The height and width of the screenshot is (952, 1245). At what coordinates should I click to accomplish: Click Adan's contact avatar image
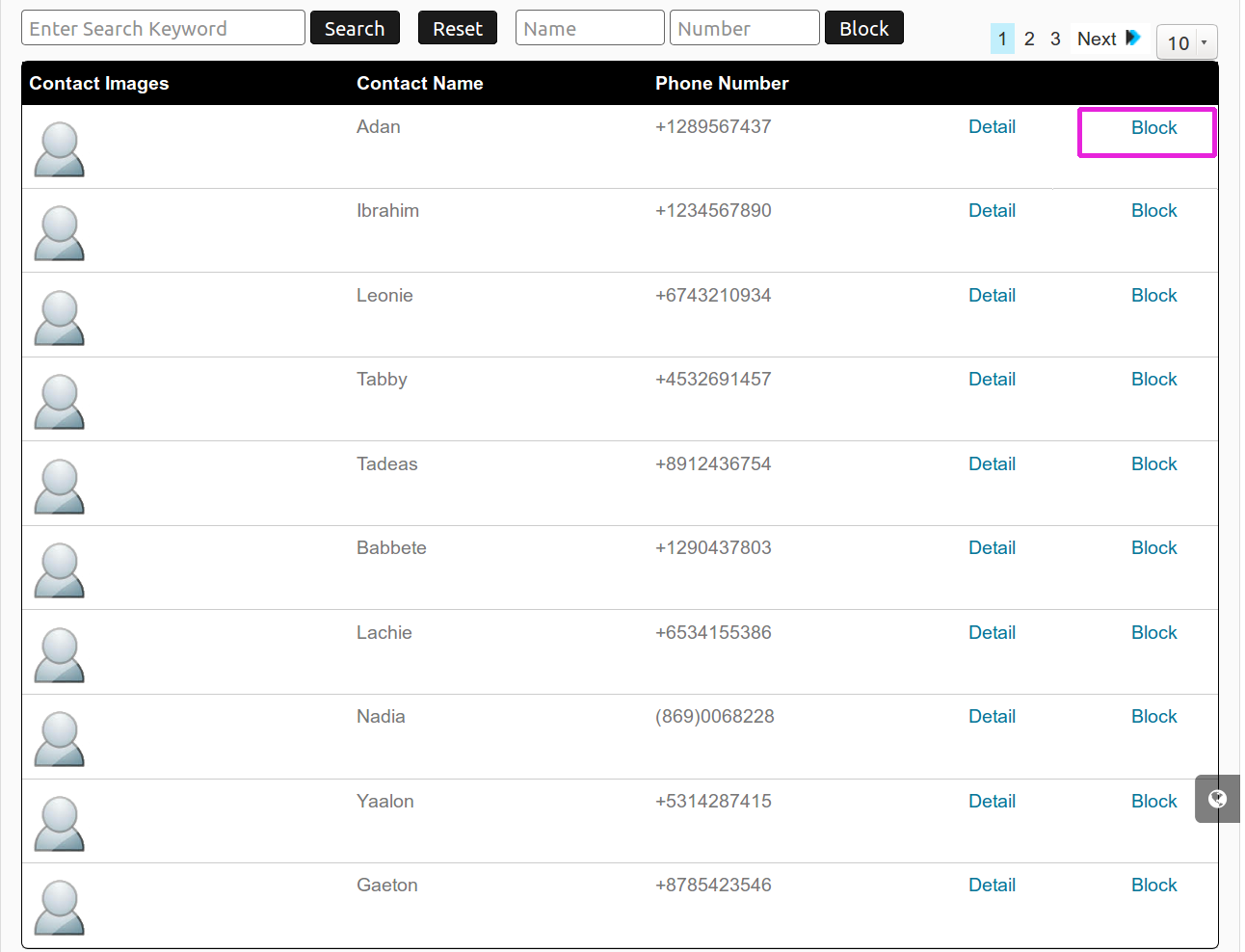60,149
